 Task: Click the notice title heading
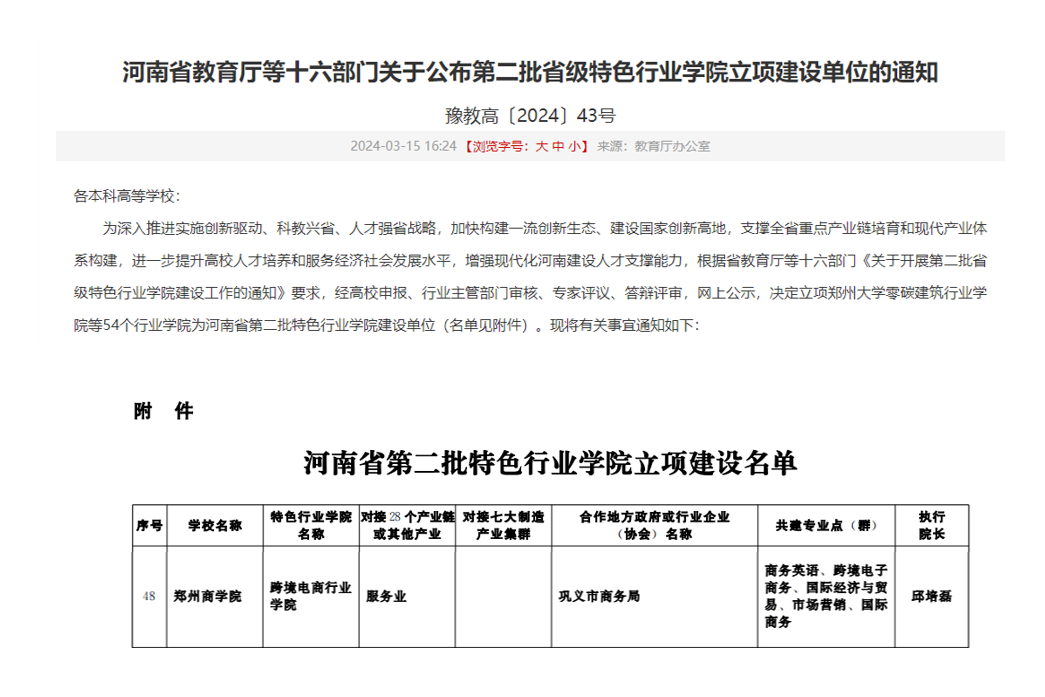[530, 72]
